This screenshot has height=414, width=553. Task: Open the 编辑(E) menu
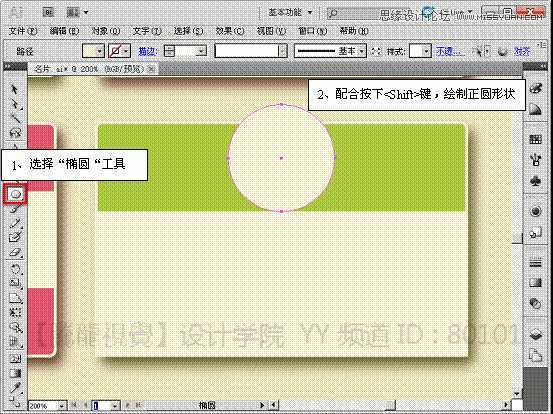[64, 31]
